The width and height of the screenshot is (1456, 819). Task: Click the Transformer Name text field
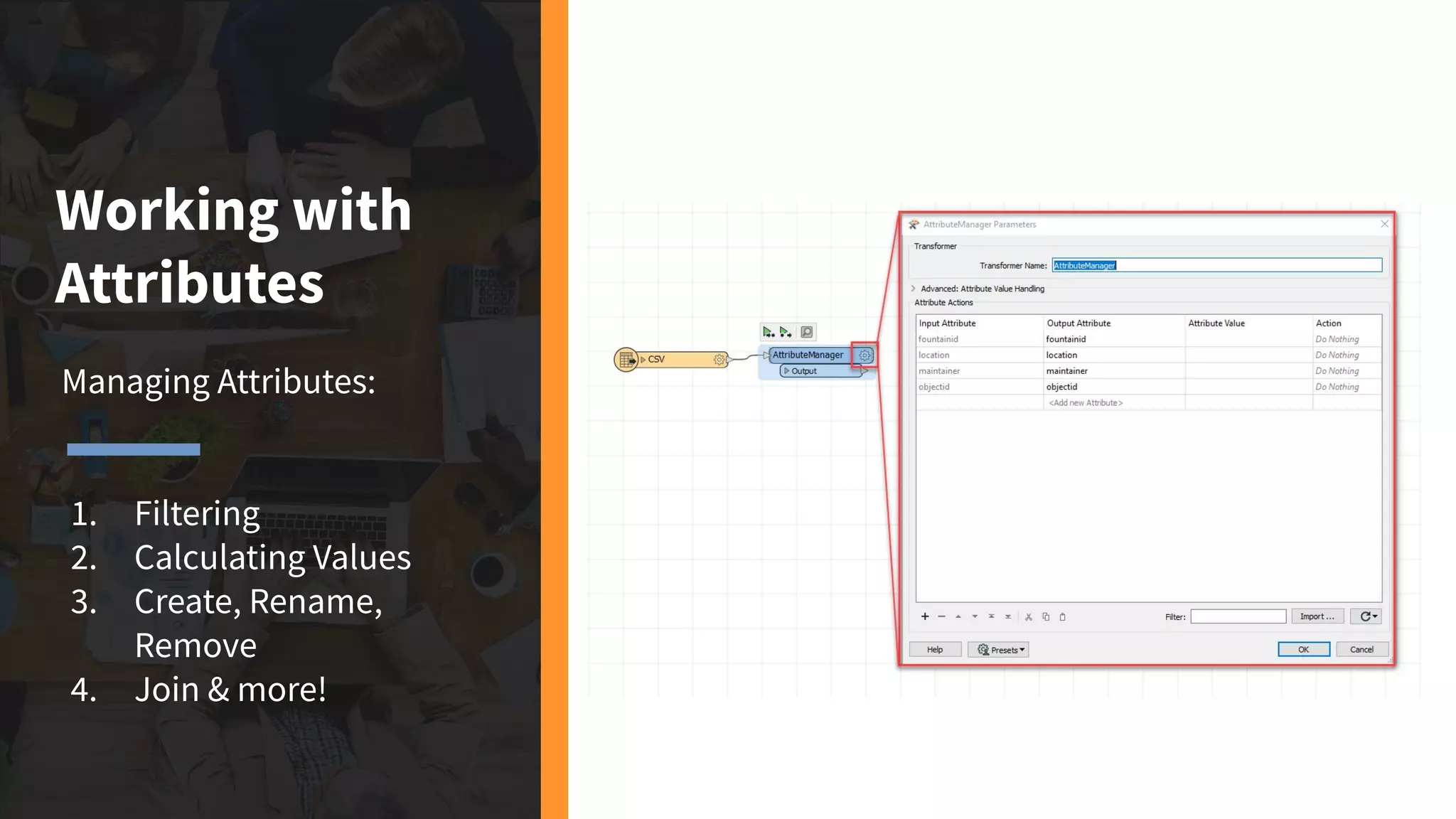pos(1217,265)
